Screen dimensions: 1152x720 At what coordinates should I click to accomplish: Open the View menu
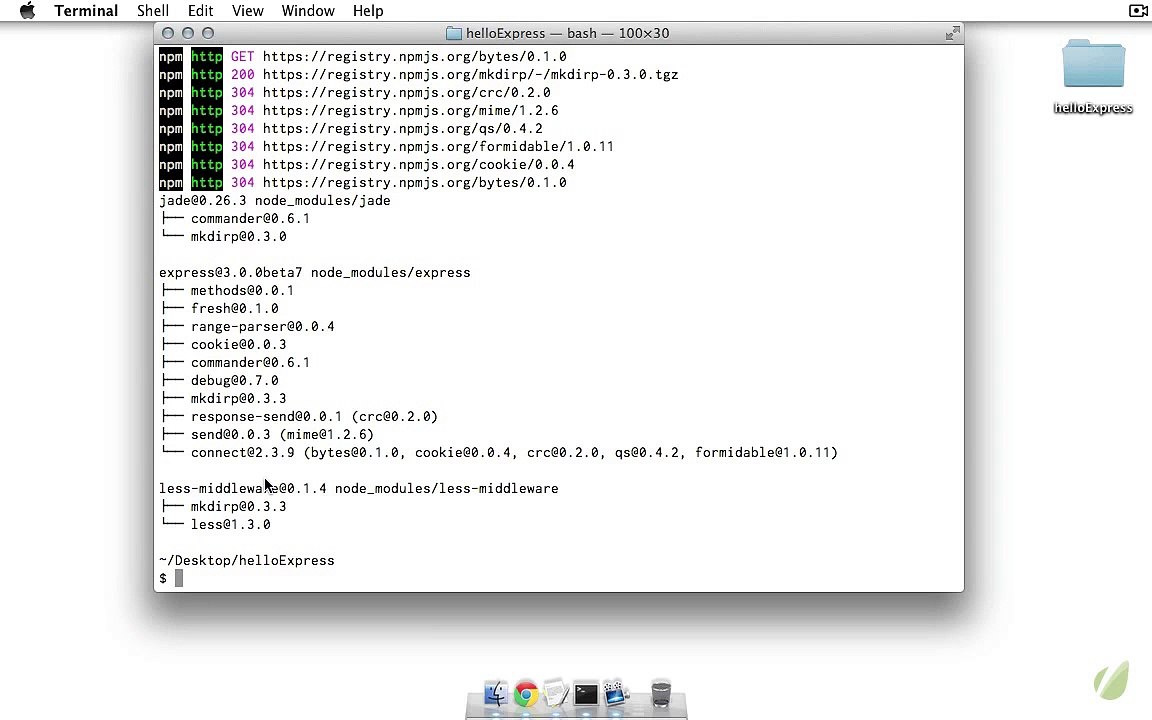click(x=248, y=10)
